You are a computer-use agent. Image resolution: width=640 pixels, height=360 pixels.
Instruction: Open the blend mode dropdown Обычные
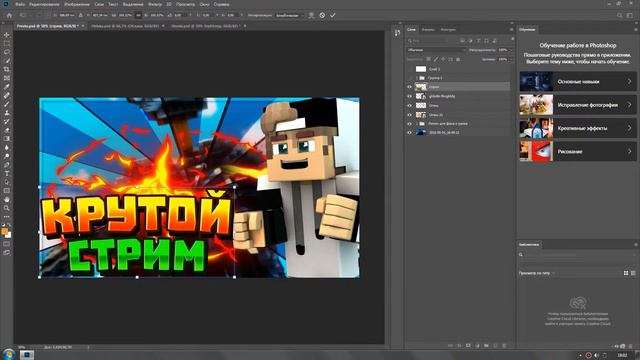[x=436, y=50]
